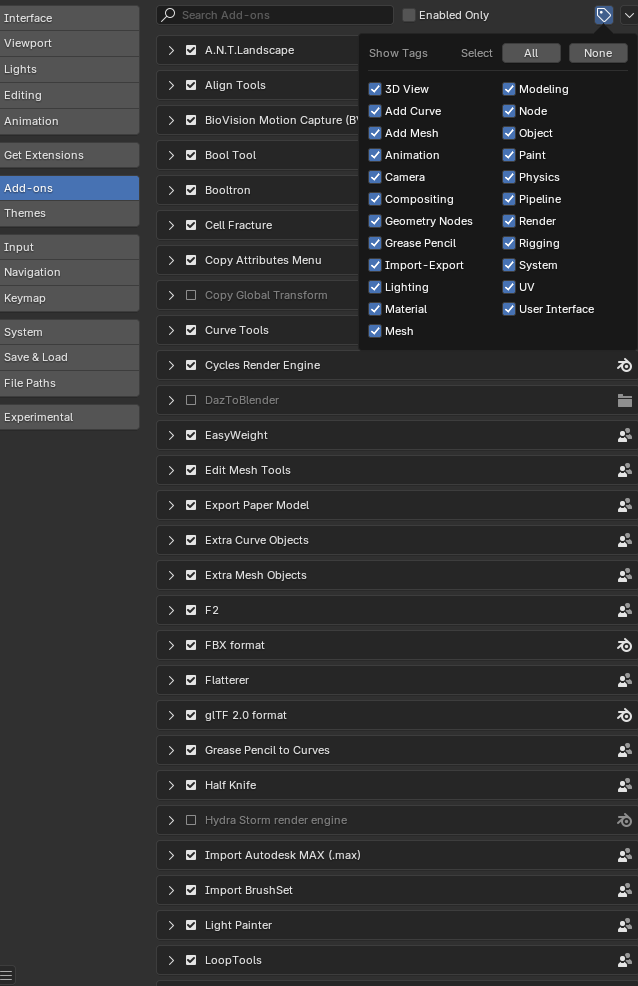Uncheck the Modeling tag
Image resolution: width=638 pixels, height=986 pixels.
tap(509, 89)
